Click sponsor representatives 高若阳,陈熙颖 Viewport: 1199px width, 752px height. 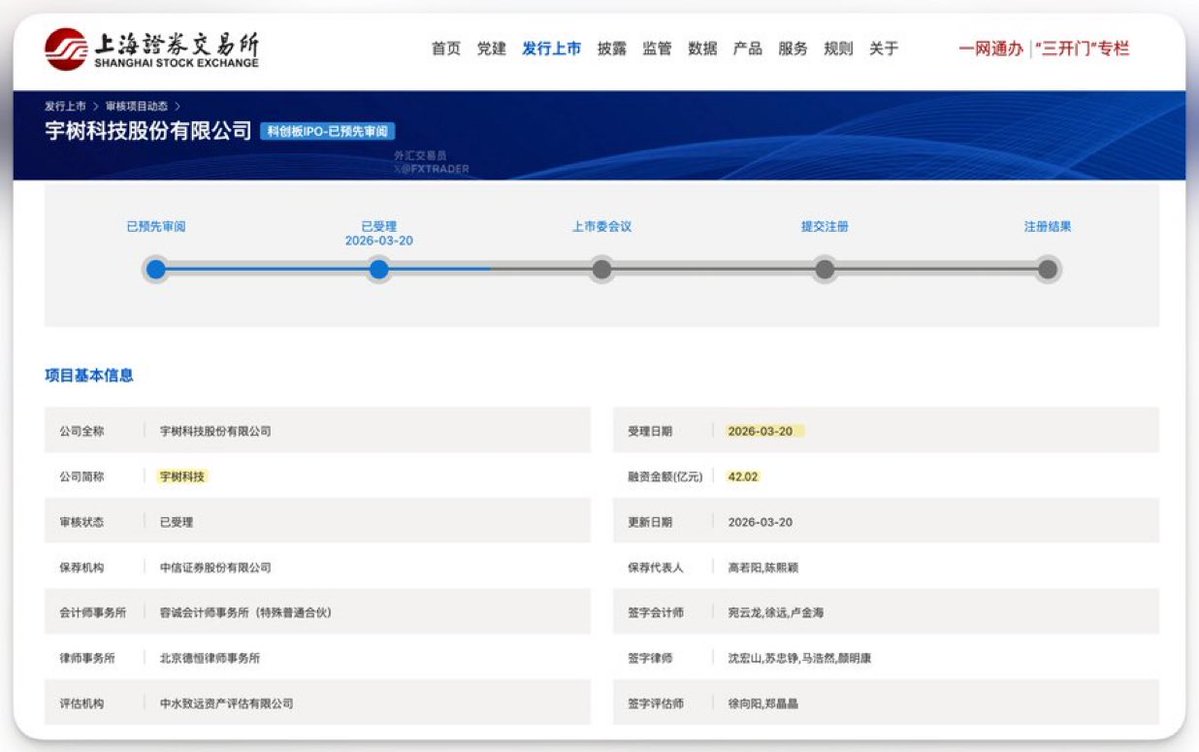click(x=762, y=568)
